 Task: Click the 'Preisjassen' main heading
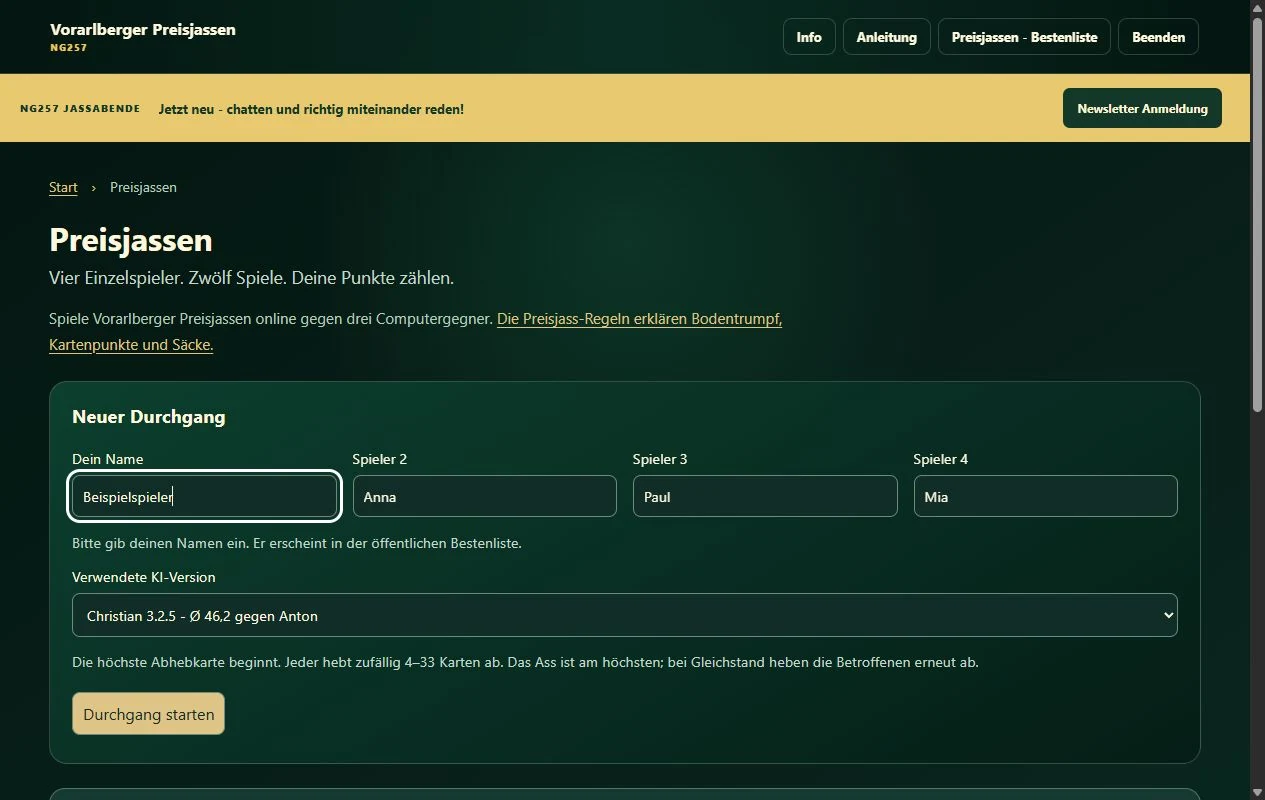(x=131, y=240)
